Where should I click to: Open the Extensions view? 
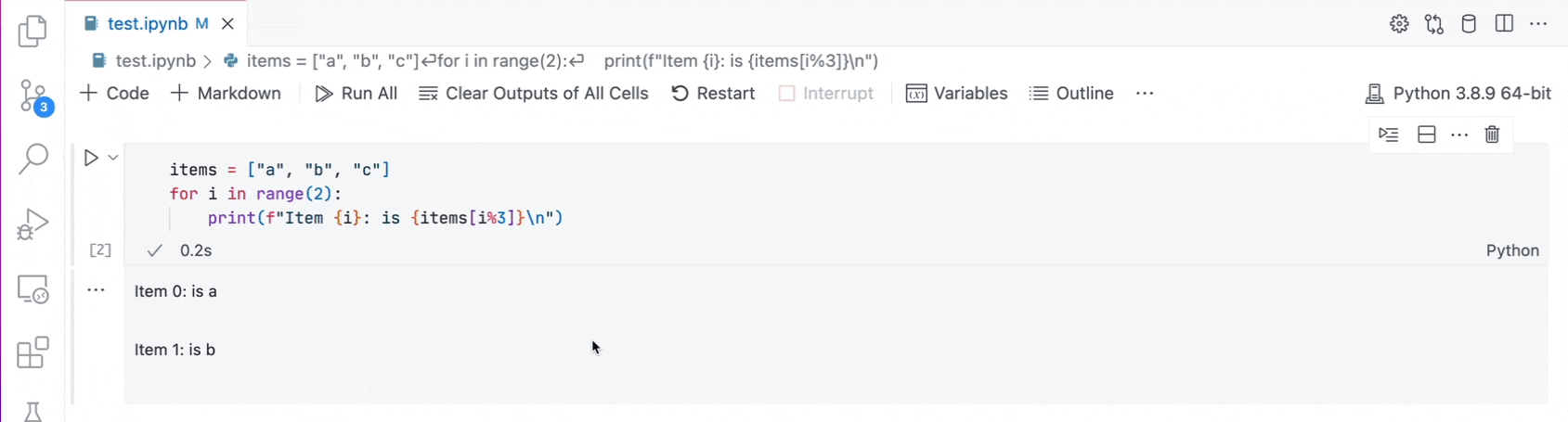tap(32, 352)
